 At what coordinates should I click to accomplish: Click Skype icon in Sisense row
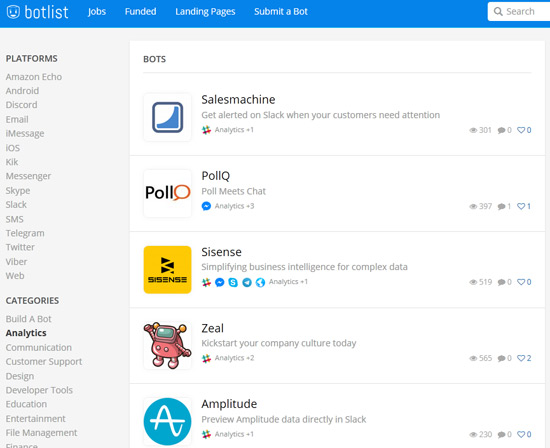(233, 282)
